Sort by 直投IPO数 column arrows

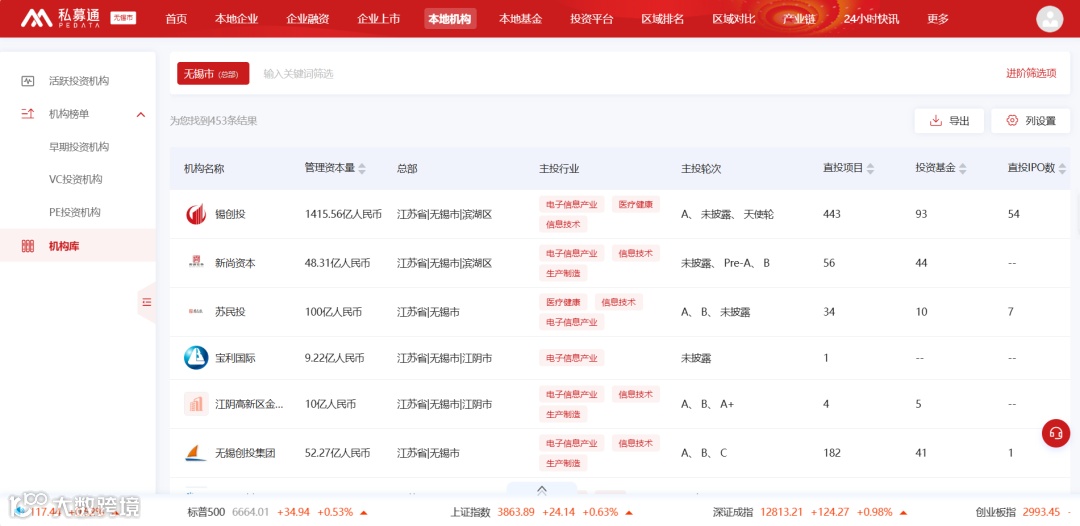[x=1063, y=169]
